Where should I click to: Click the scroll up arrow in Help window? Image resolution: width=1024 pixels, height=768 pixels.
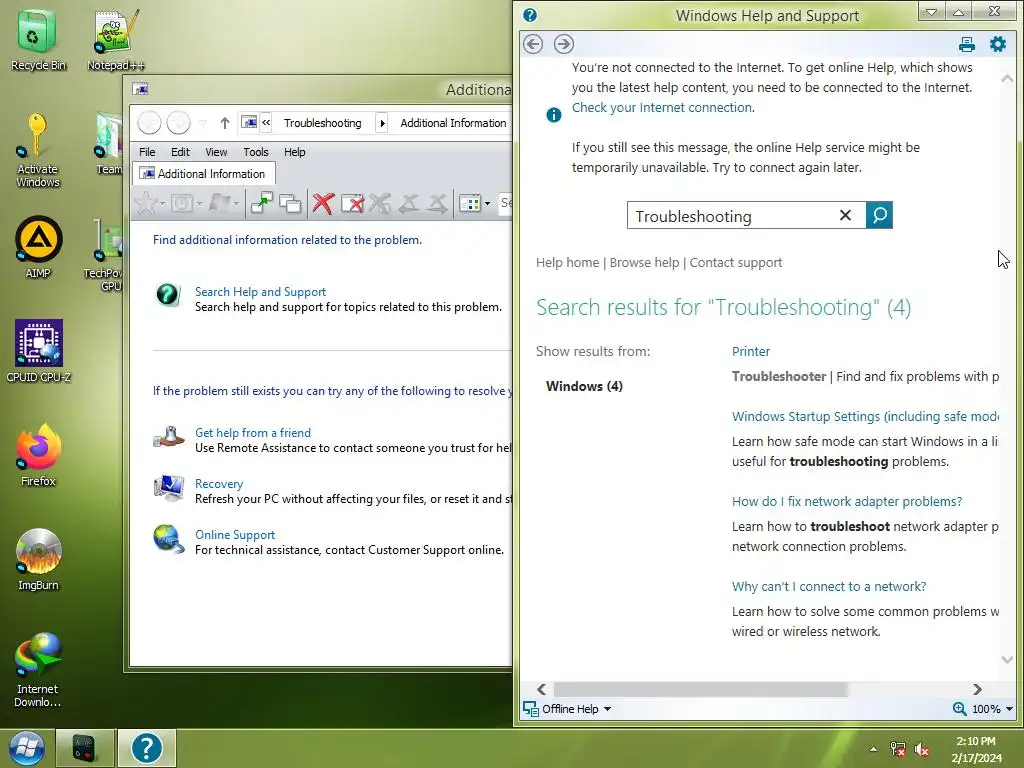pyautogui.click(x=1007, y=78)
